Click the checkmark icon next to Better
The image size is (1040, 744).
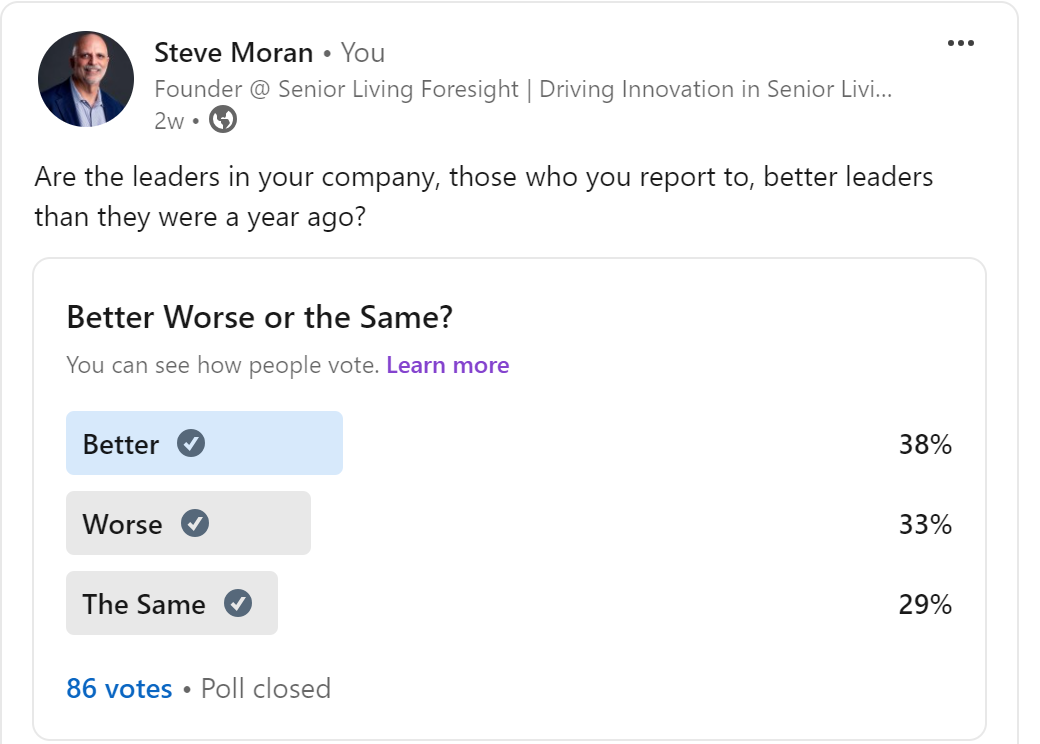191,443
